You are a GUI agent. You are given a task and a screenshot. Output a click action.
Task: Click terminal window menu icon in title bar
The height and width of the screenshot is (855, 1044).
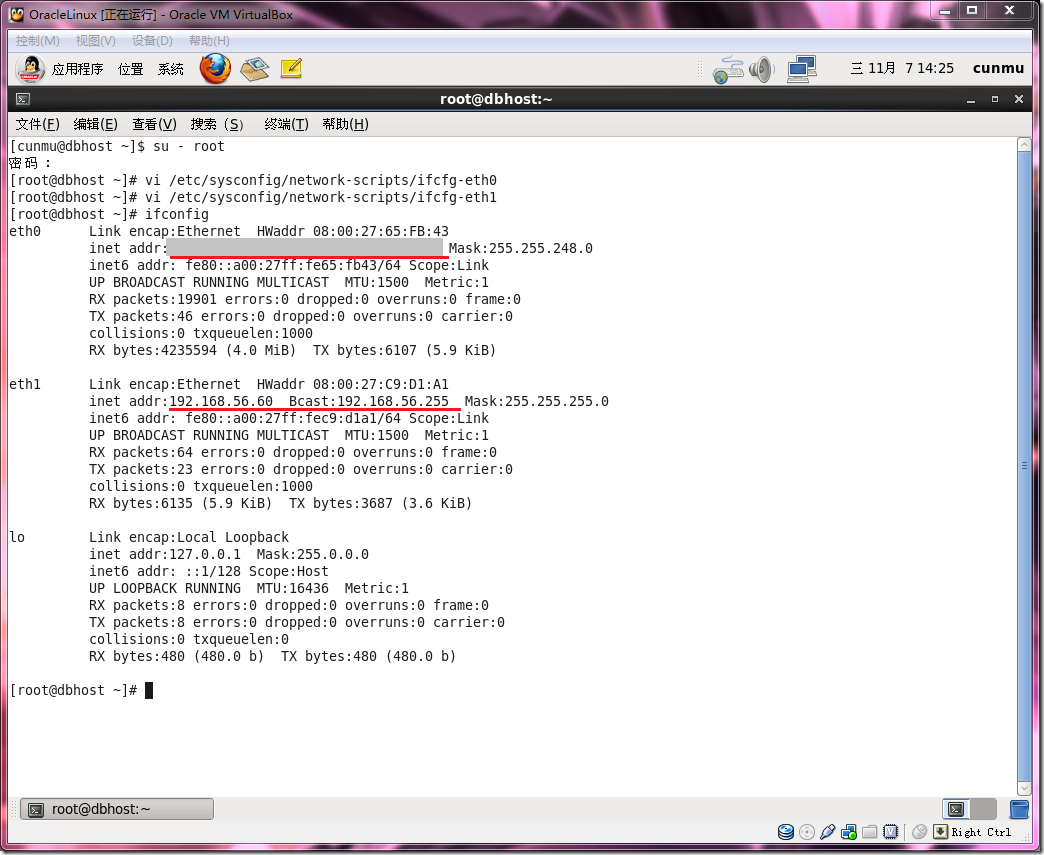pyautogui.click(x=23, y=99)
